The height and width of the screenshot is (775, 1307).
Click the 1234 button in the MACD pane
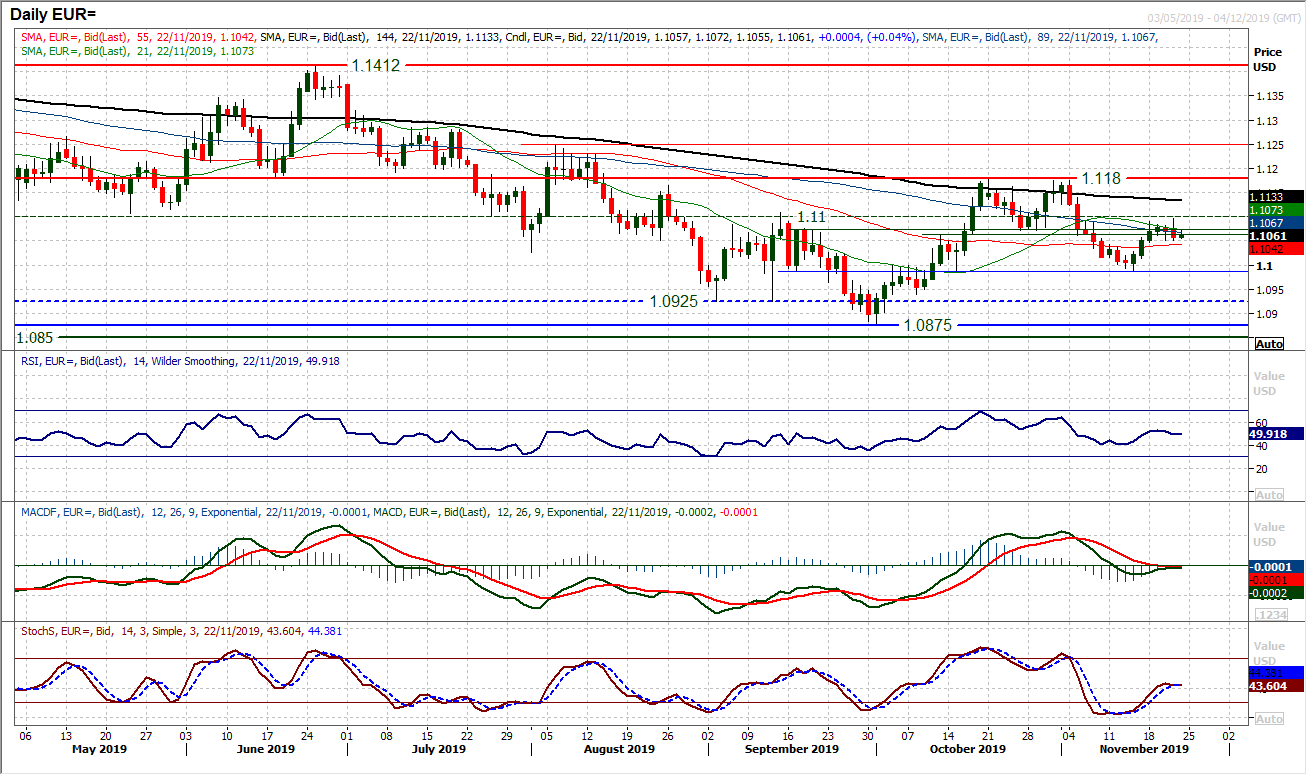1270,613
